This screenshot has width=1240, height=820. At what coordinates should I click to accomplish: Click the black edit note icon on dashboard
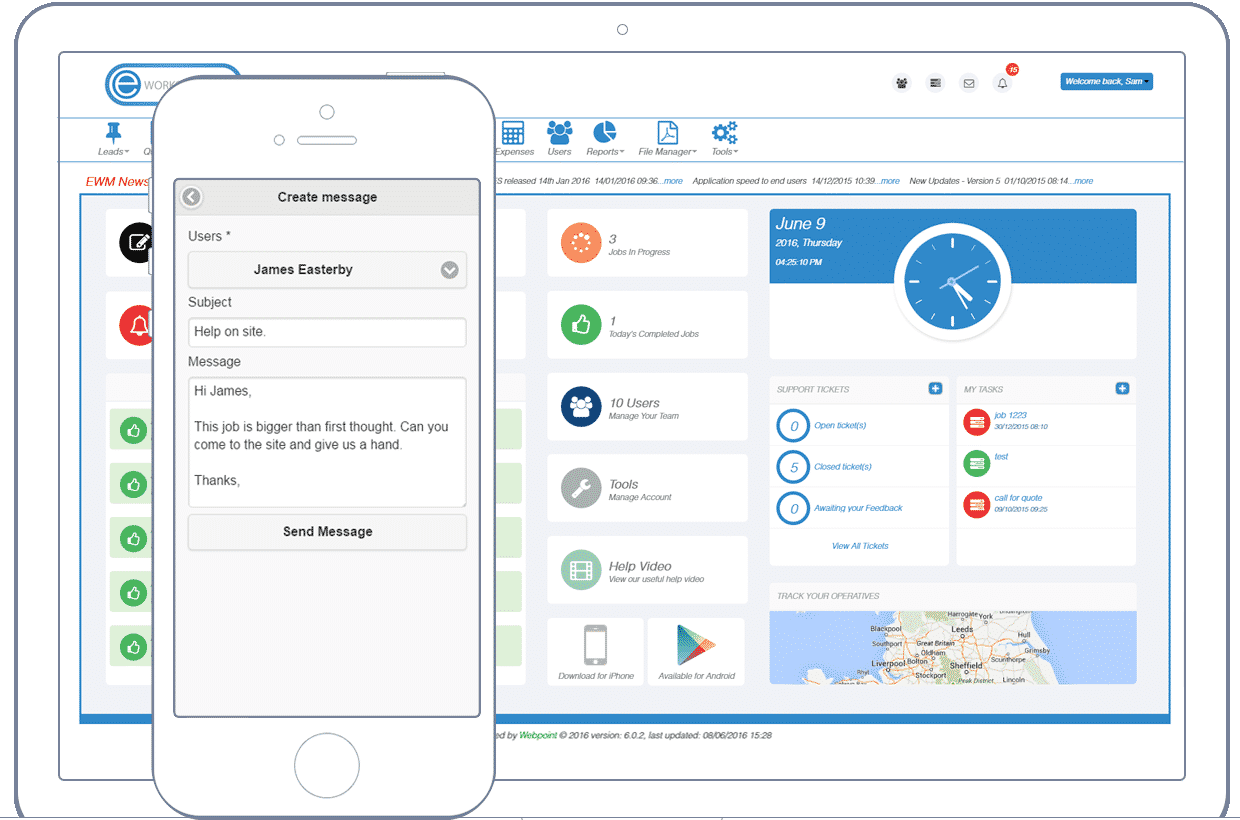coord(138,242)
